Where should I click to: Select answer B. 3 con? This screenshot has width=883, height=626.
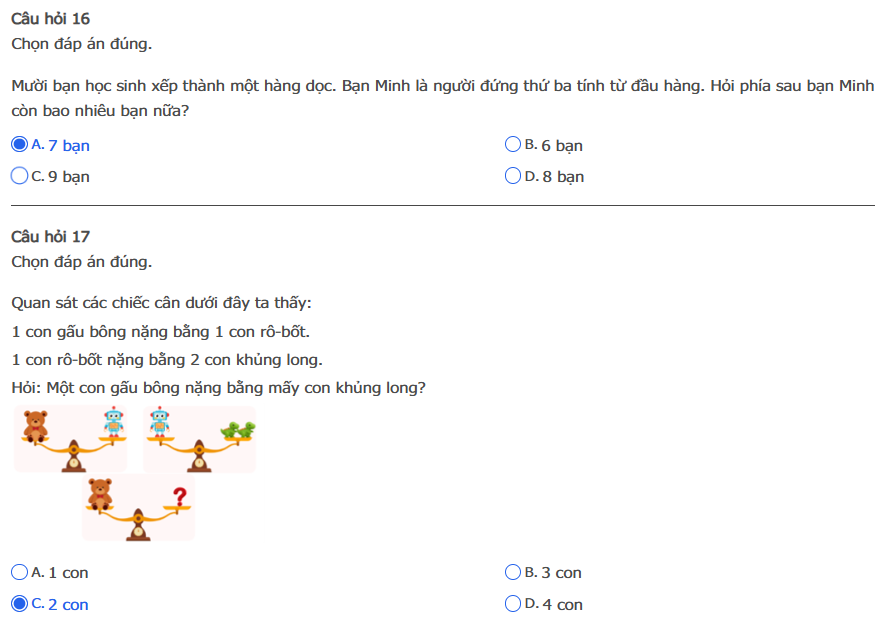[x=514, y=572]
